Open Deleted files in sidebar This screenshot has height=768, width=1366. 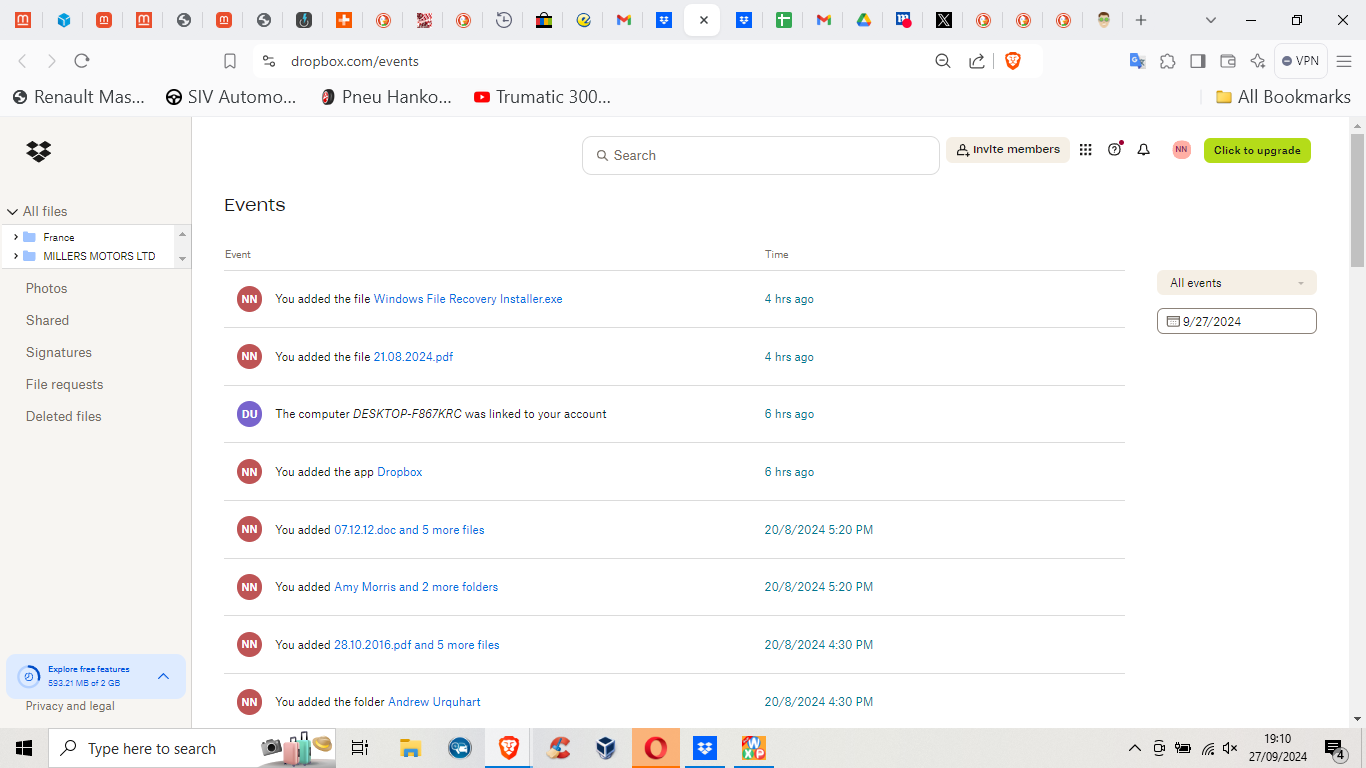coord(64,416)
